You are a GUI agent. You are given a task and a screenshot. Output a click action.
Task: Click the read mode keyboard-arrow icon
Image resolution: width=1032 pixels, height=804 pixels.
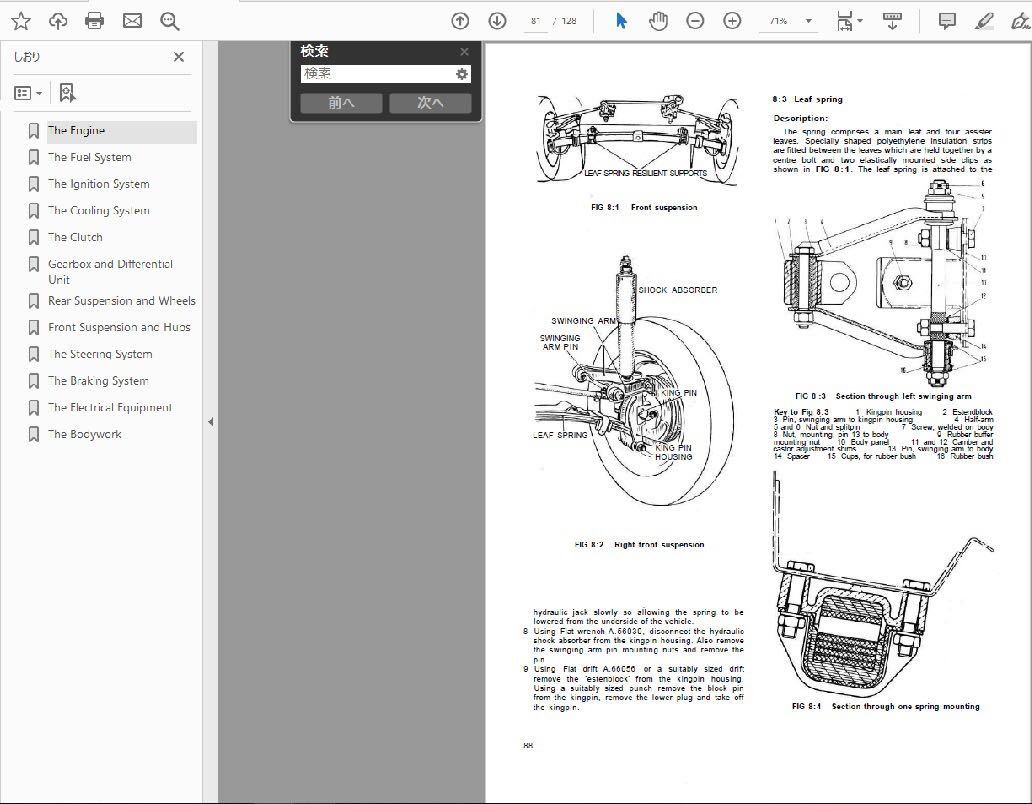click(x=892, y=21)
